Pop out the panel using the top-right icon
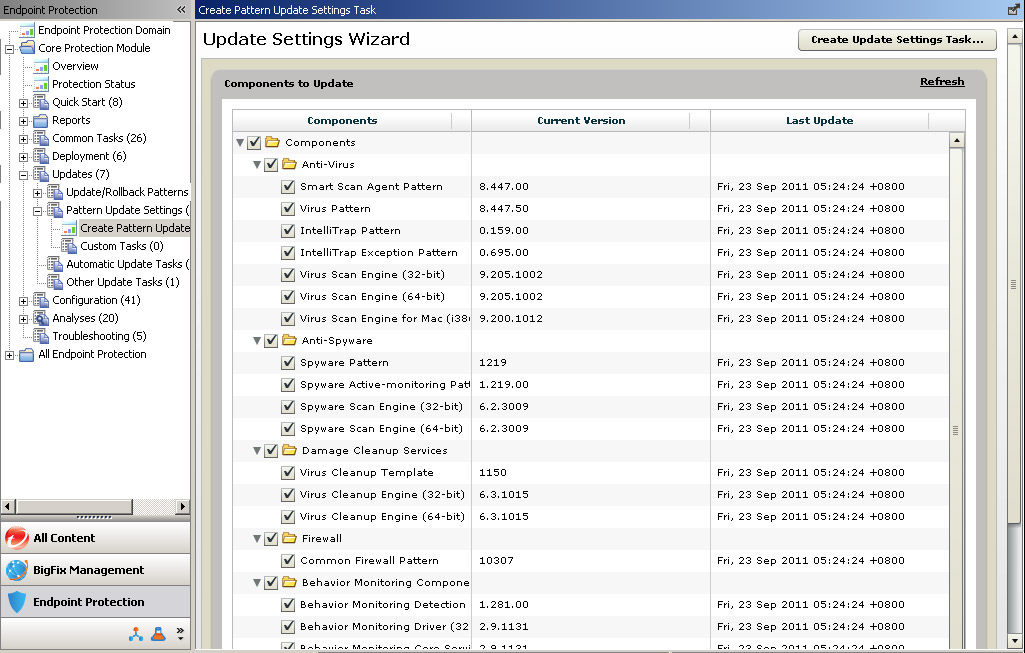This screenshot has width=1025, height=653. [x=1013, y=9]
